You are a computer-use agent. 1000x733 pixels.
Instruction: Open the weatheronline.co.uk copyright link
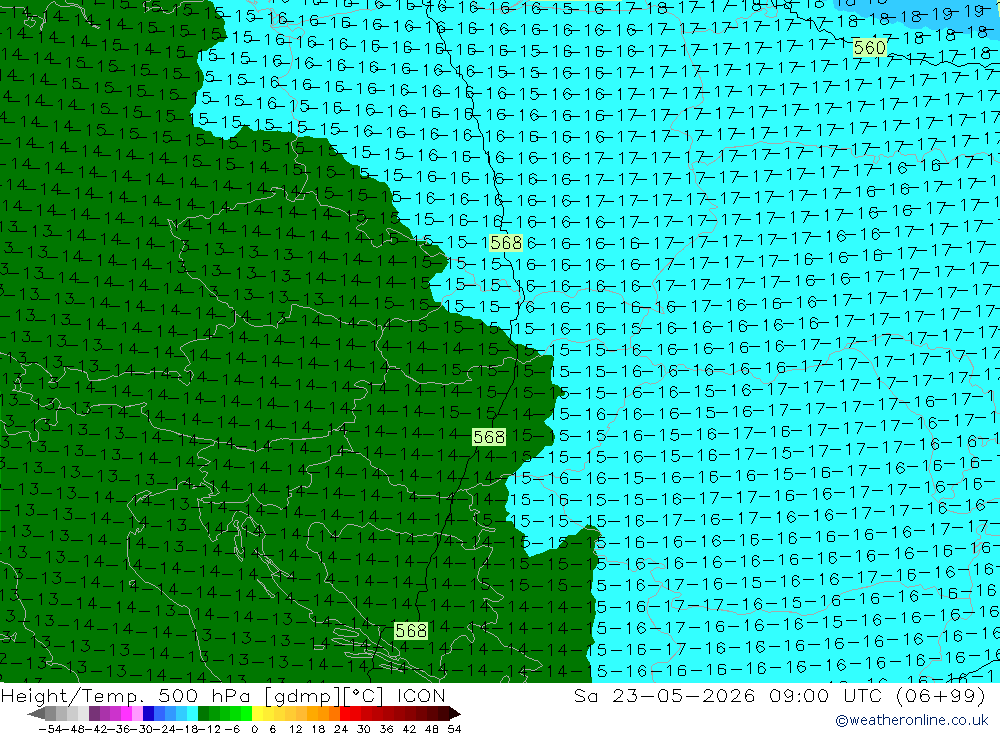pyautogui.click(x=911, y=720)
